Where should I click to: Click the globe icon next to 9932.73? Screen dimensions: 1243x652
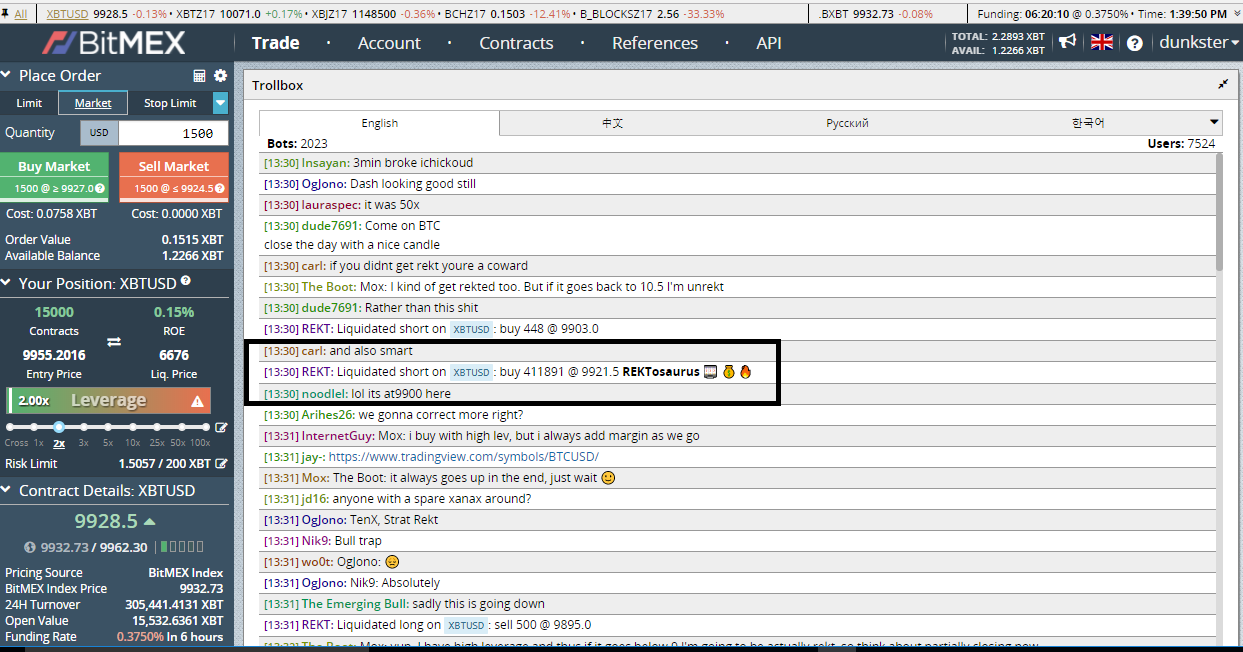point(30,547)
